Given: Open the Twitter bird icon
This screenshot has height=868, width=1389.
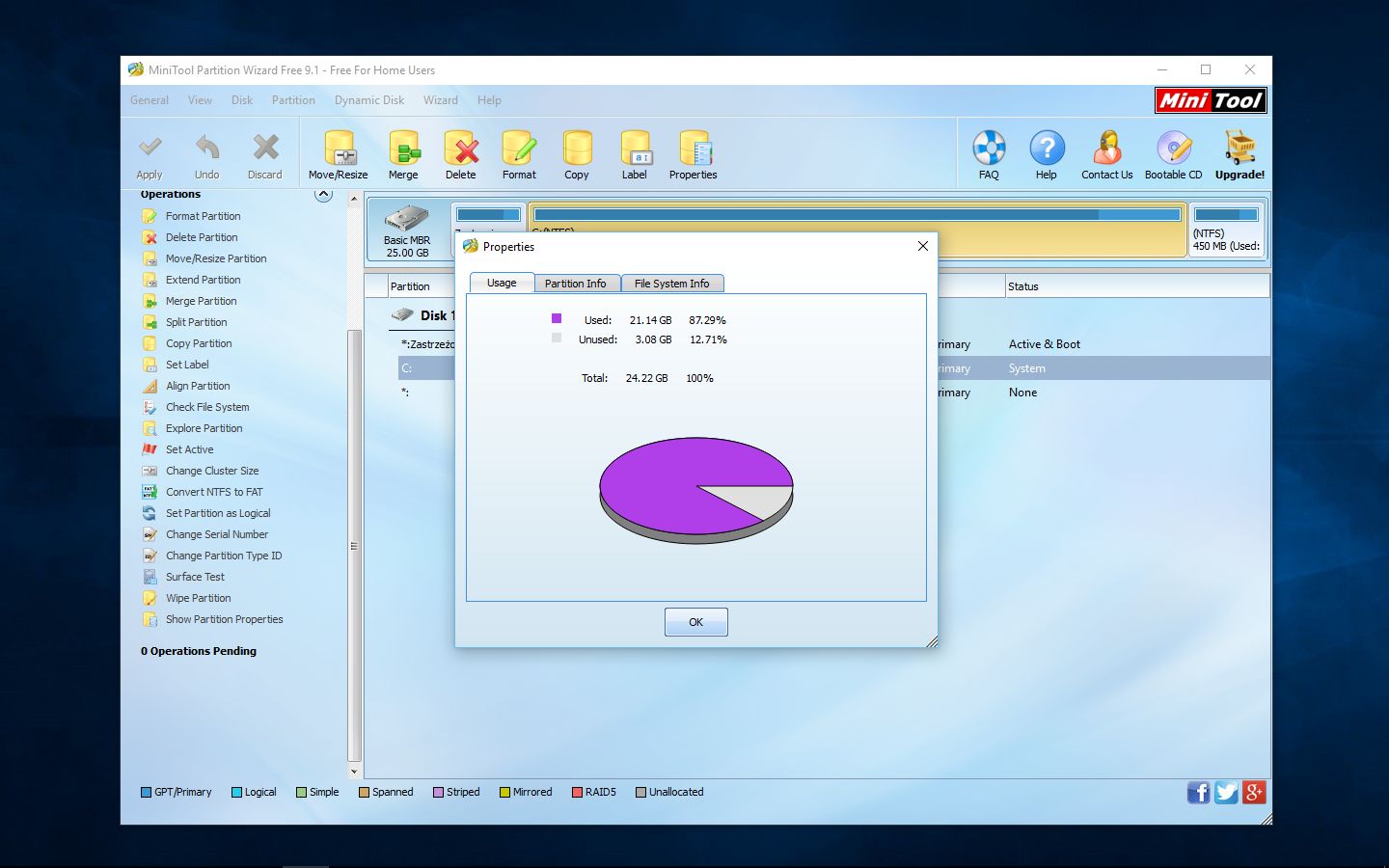Looking at the screenshot, I should (x=1226, y=793).
